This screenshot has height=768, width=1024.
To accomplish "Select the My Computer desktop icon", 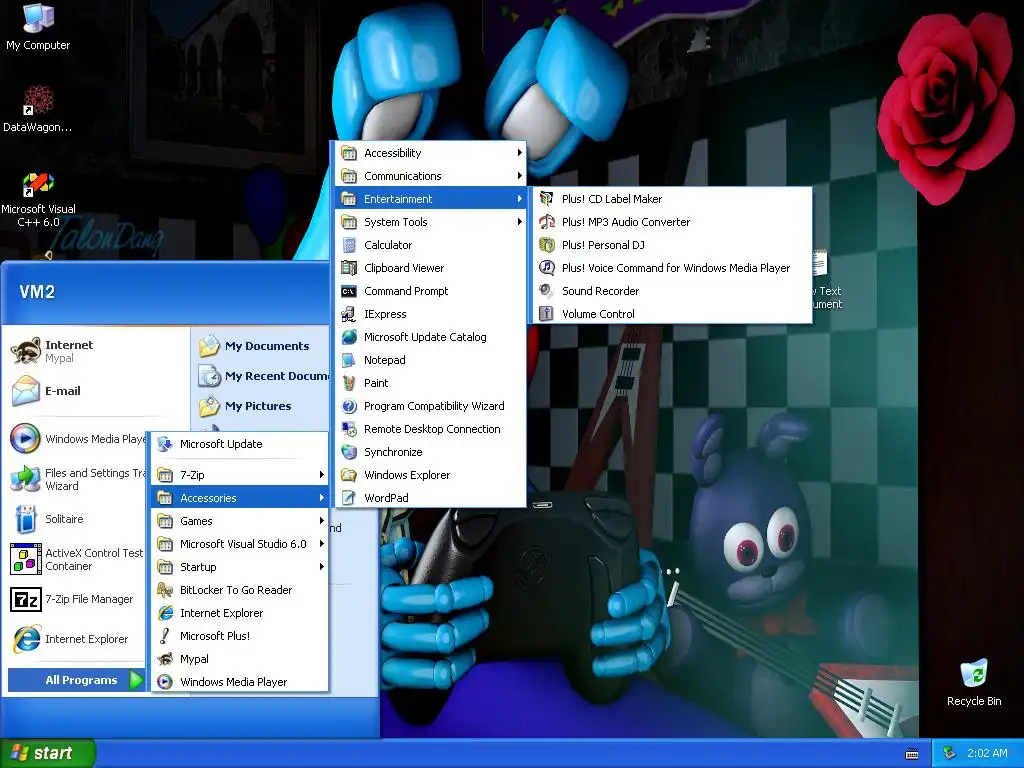I will pyautogui.click(x=38, y=26).
